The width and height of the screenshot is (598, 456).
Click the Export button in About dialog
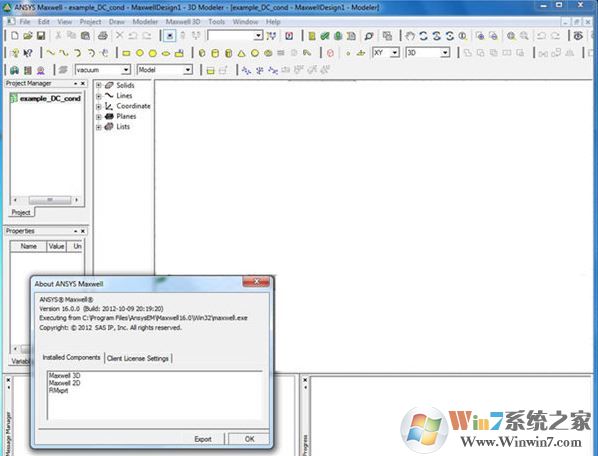coord(203,439)
